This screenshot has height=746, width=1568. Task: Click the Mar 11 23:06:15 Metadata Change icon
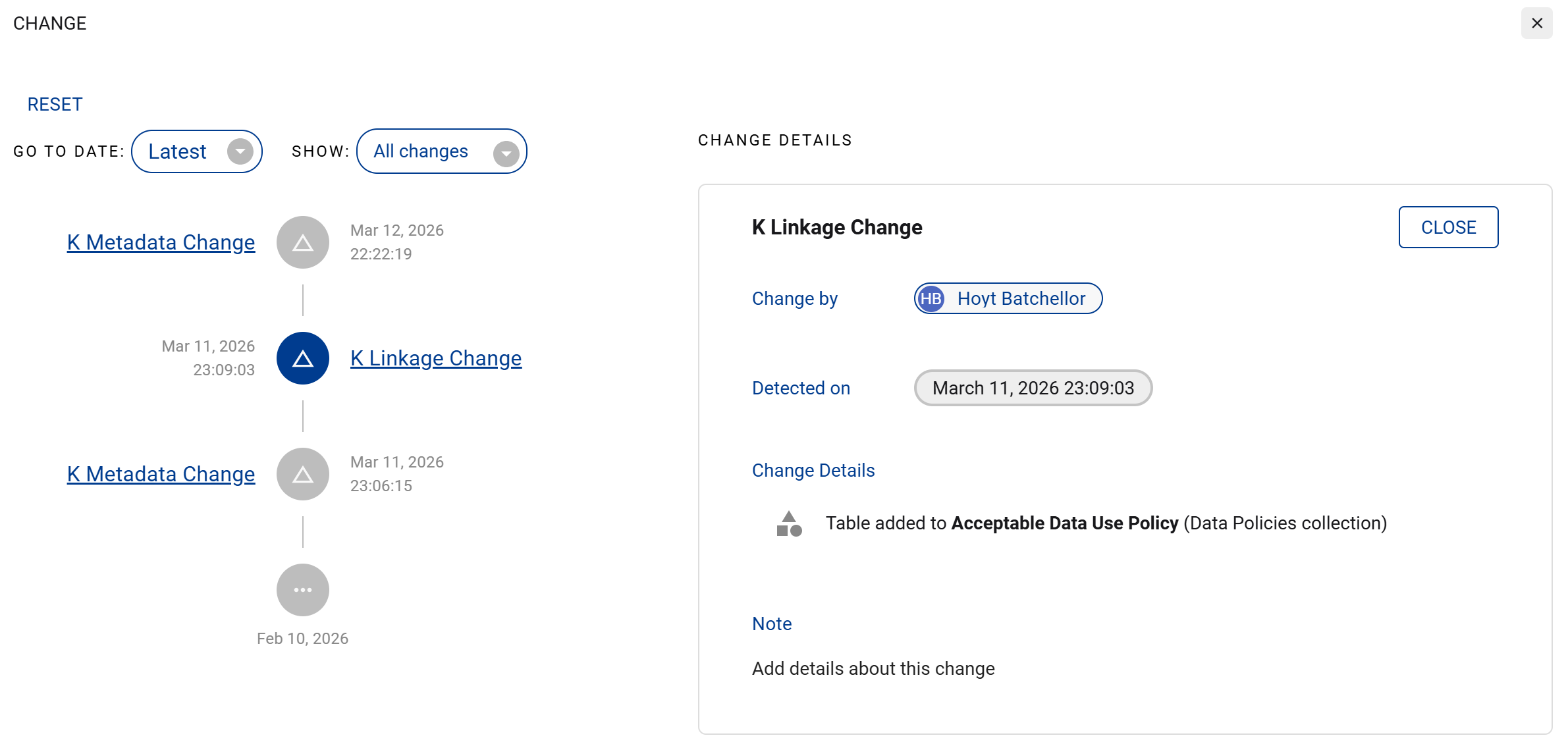(302, 474)
